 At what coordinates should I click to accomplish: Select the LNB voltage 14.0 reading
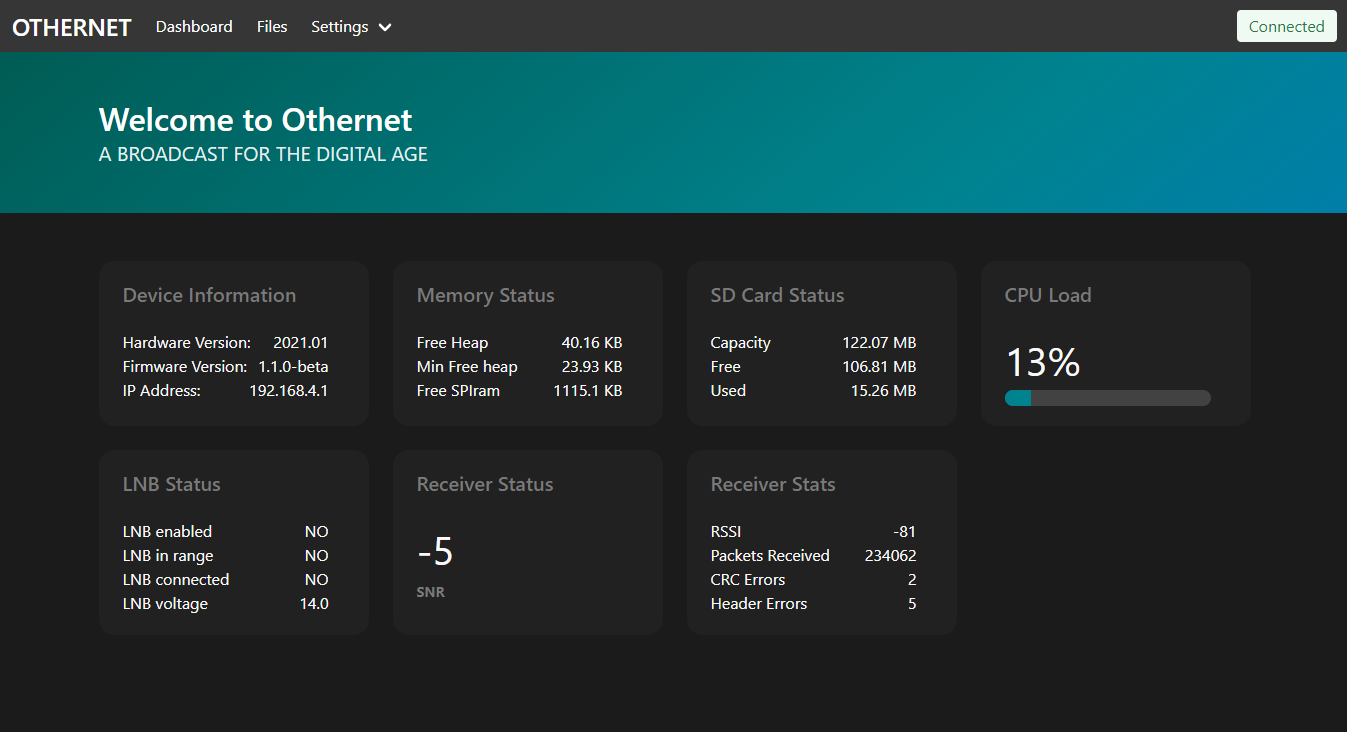point(314,604)
